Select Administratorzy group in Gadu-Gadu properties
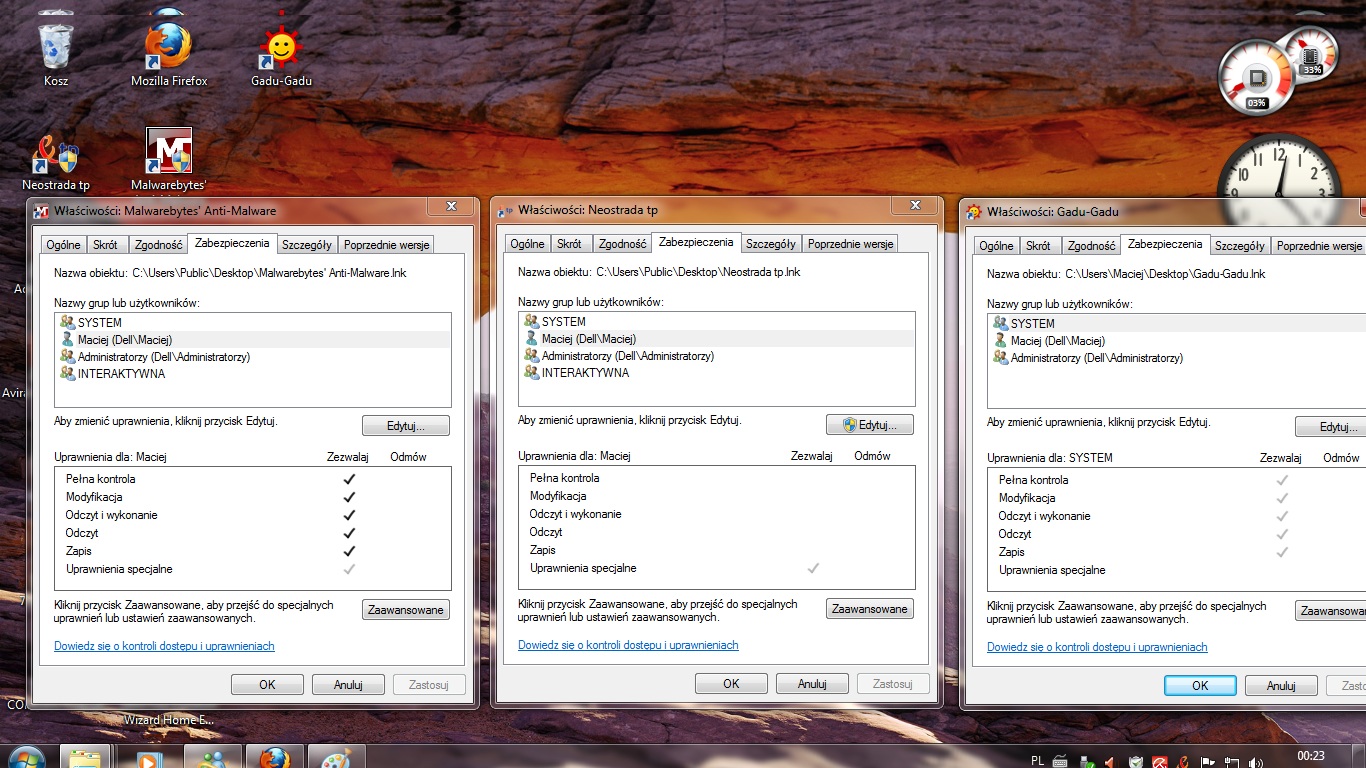Viewport: 1366px width, 768px height. point(1178,358)
